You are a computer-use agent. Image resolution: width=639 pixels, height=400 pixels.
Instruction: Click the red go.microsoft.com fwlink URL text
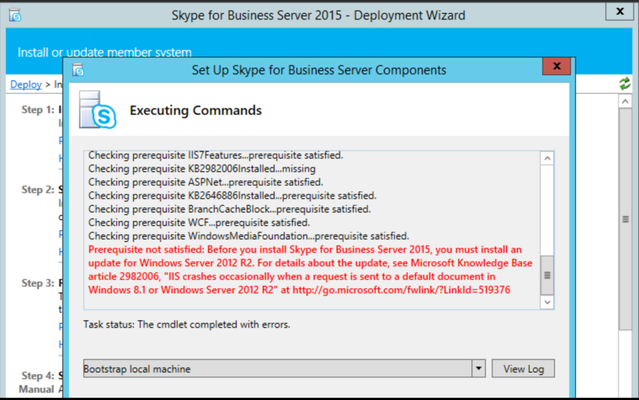[401, 290]
